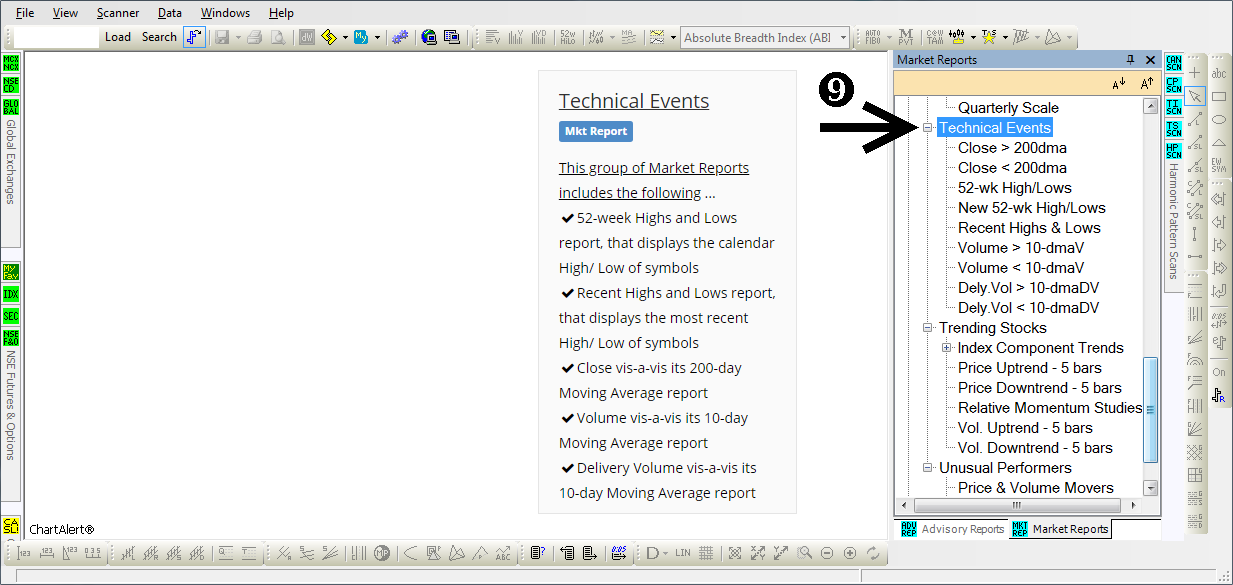Click the Mkt Report blue button

pyautogui.click(x=596, y=131)
